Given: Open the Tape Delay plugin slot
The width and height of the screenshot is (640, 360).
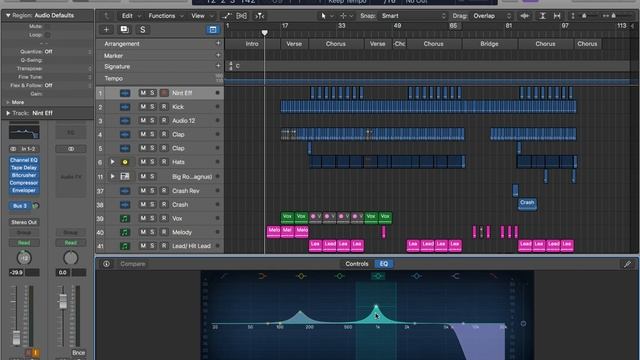Looking at the screenshot, I should (24, 168).
